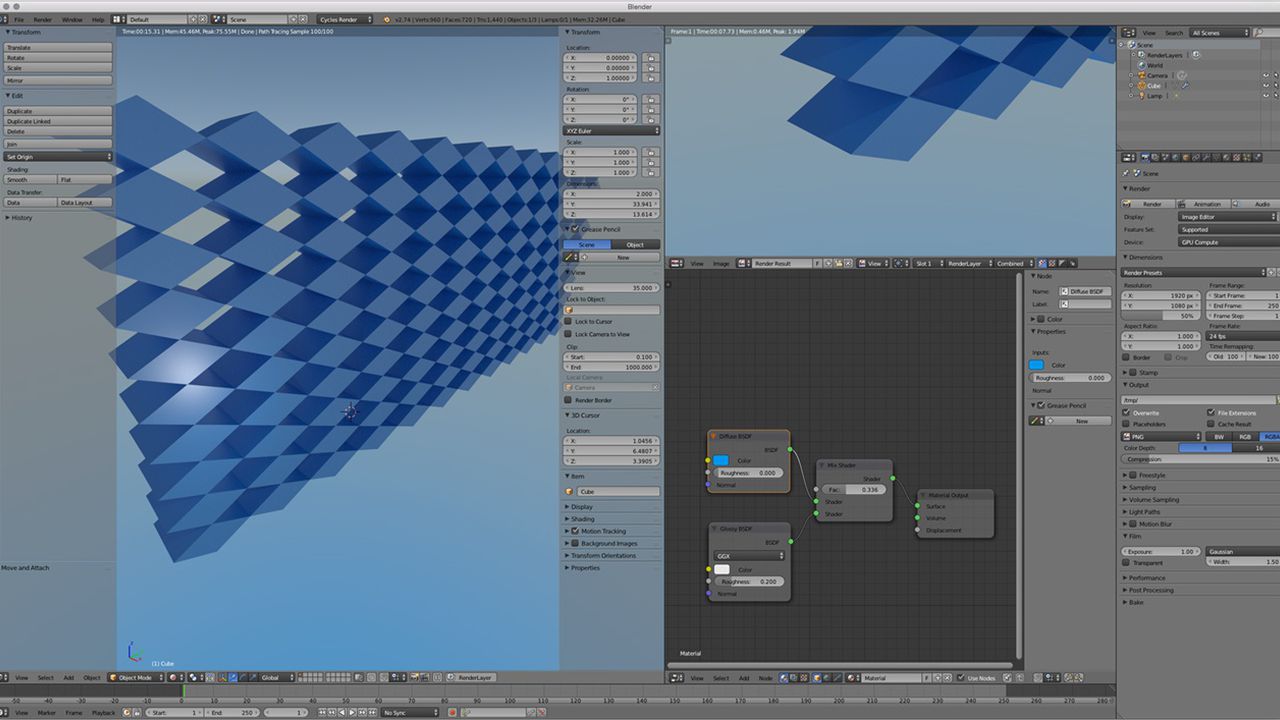Click the End frame field in the Timeline
1280x720 pixels.
pyautogui.click(x=232, y=712)
